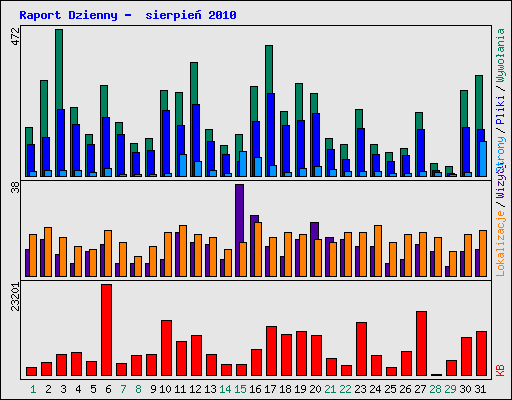Click the Raport Dzienny sierpień 2010 title
Screen dimensions: 512x400
(128, 15)
